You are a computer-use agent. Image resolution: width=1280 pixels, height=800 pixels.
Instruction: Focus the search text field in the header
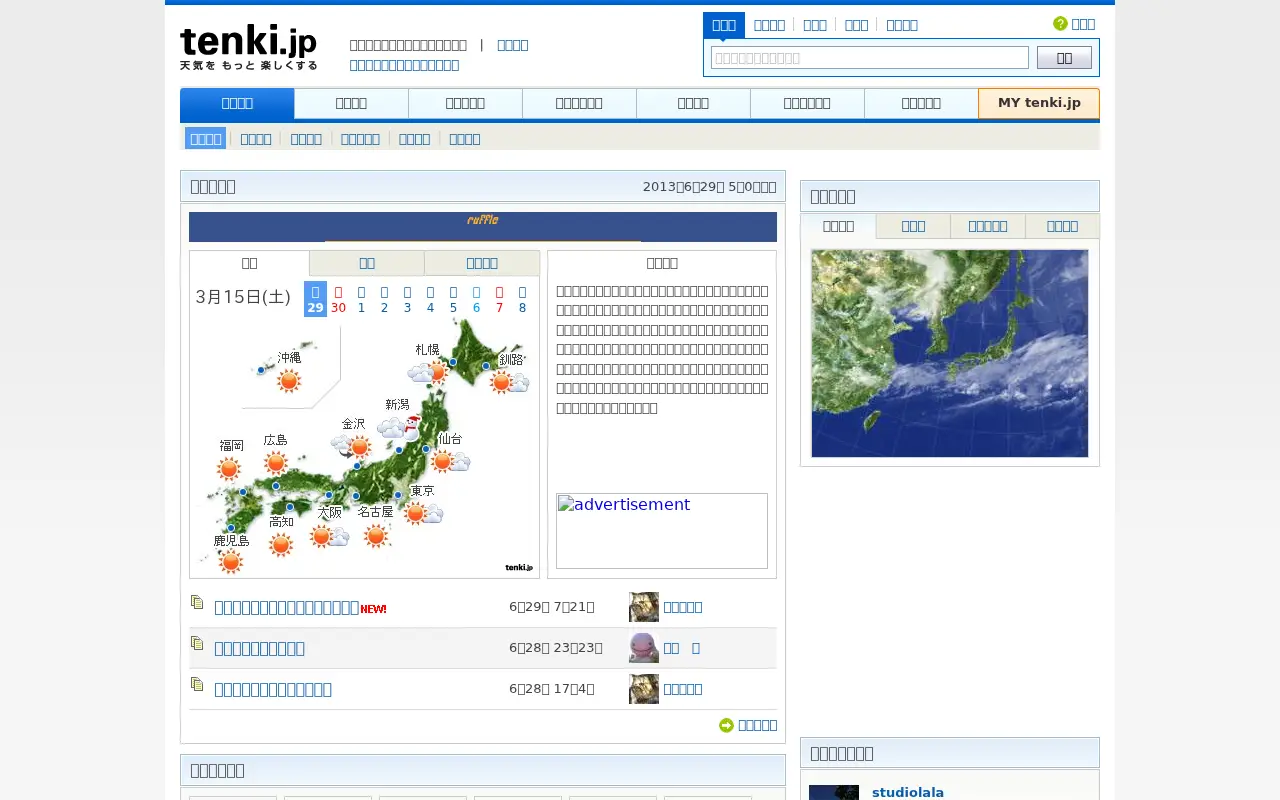[x=870, y=58]
